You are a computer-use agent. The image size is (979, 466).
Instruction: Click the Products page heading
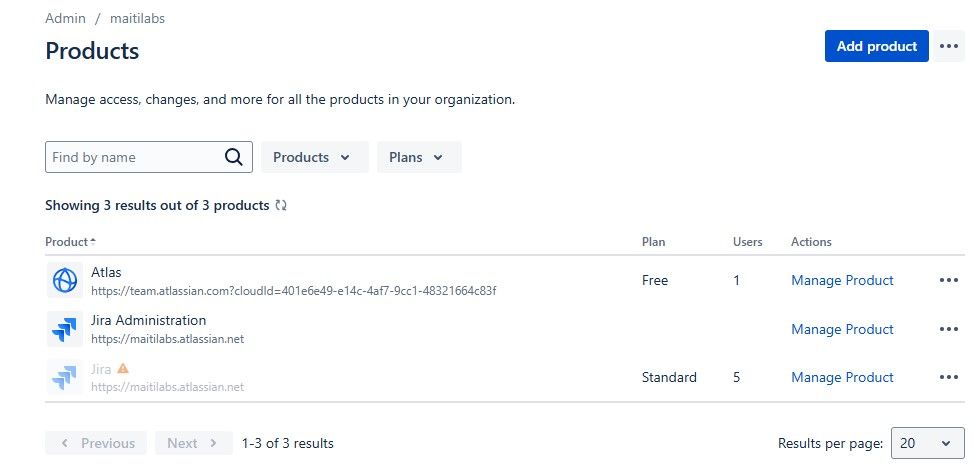(x=92, y=51)
